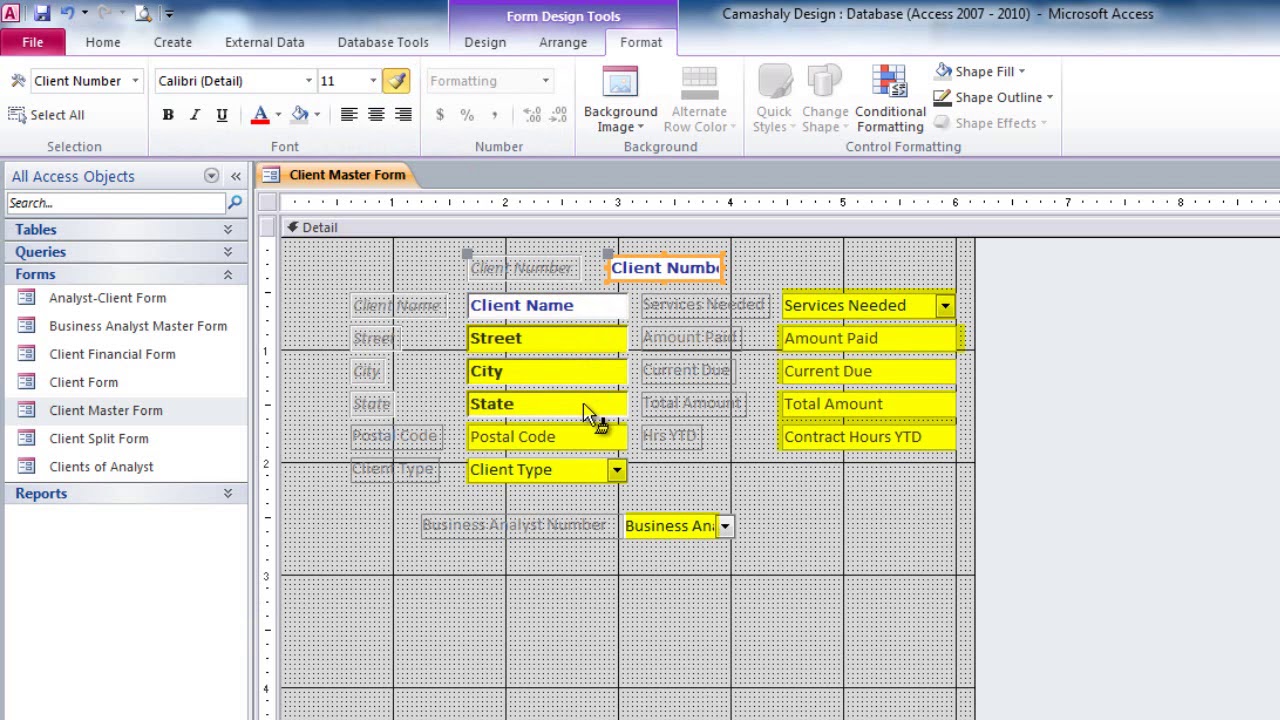Viewport: 1280px width, 720px height.
Task: Expand the Reports group
Action: tap(228, 493)
